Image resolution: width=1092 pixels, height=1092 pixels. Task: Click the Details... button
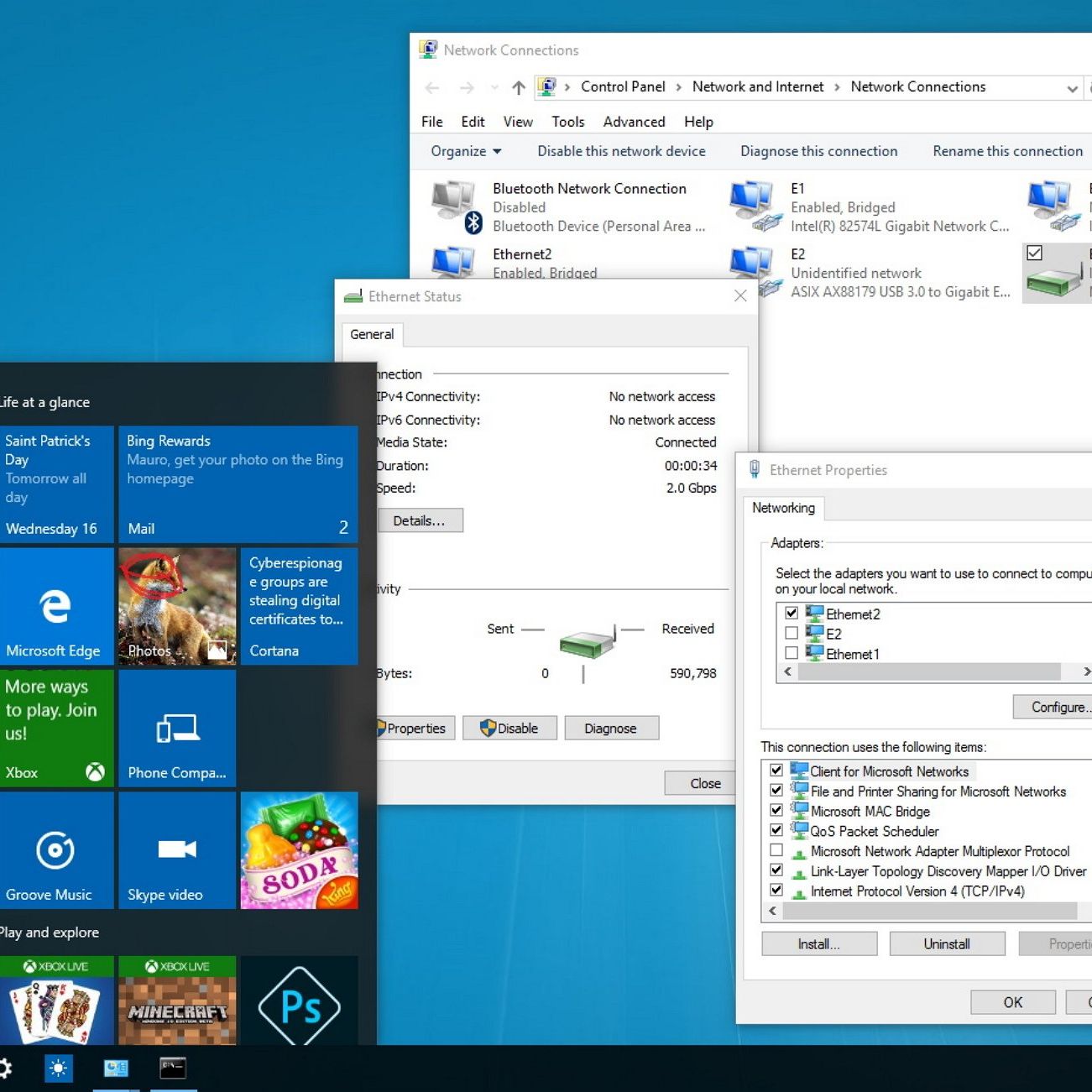click(419, 520)
